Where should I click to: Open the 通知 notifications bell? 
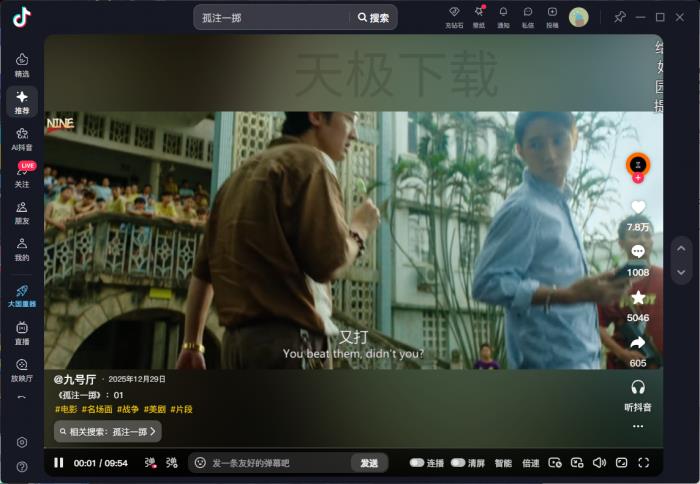[x=503, y=13]
